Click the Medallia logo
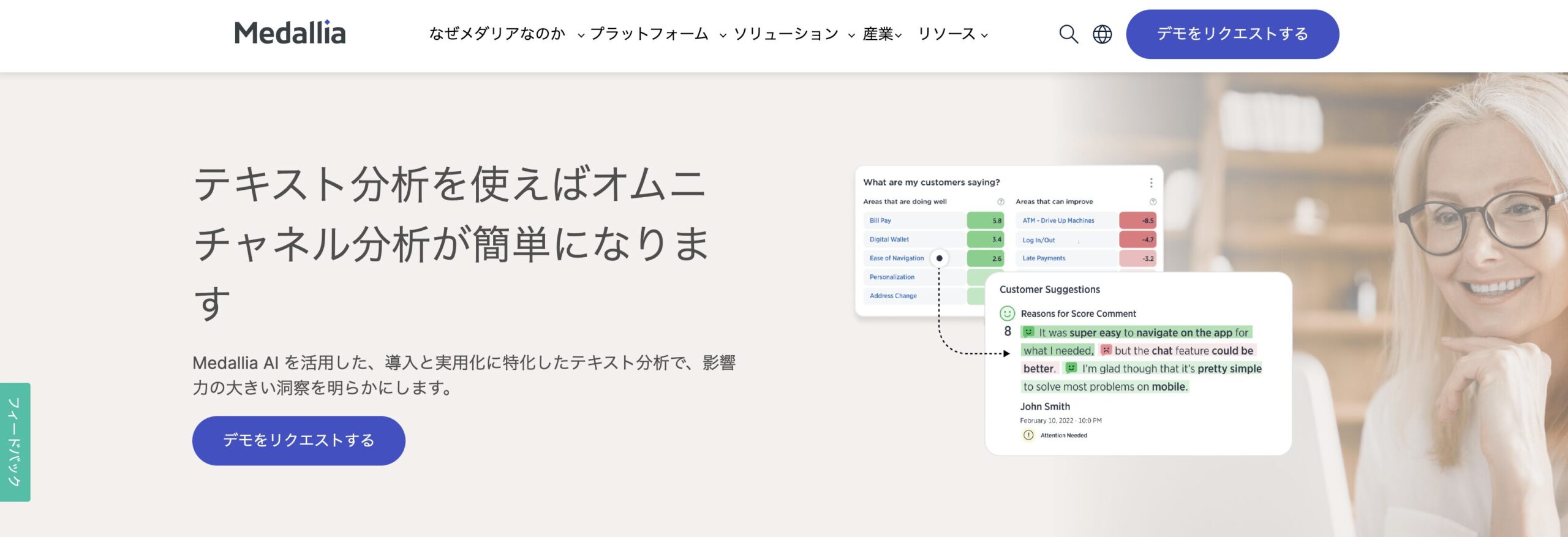 [290, 33]
